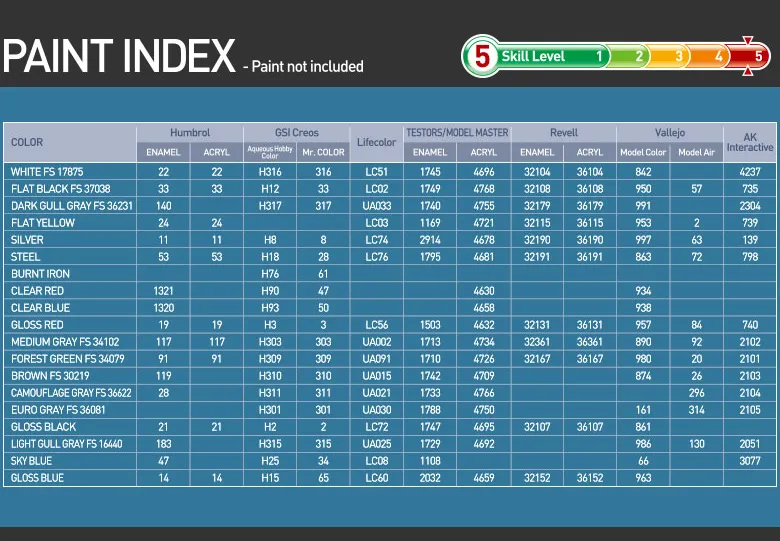Click the TESTORS/MODEL MASTER header
780x541 pixels.
(457, 133)
